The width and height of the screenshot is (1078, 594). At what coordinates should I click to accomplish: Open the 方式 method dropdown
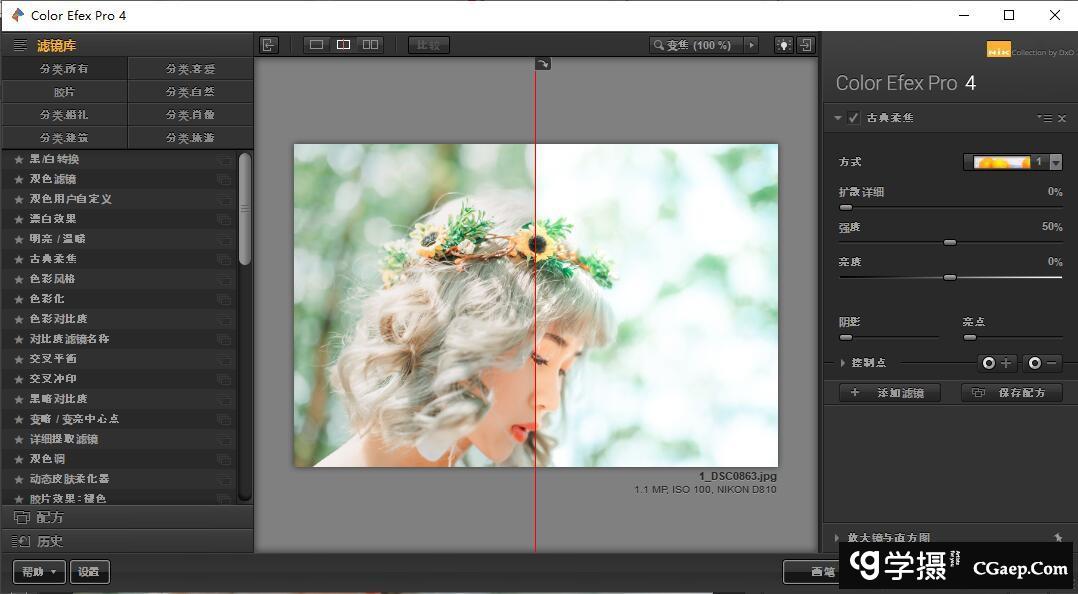click(1055, 162)
